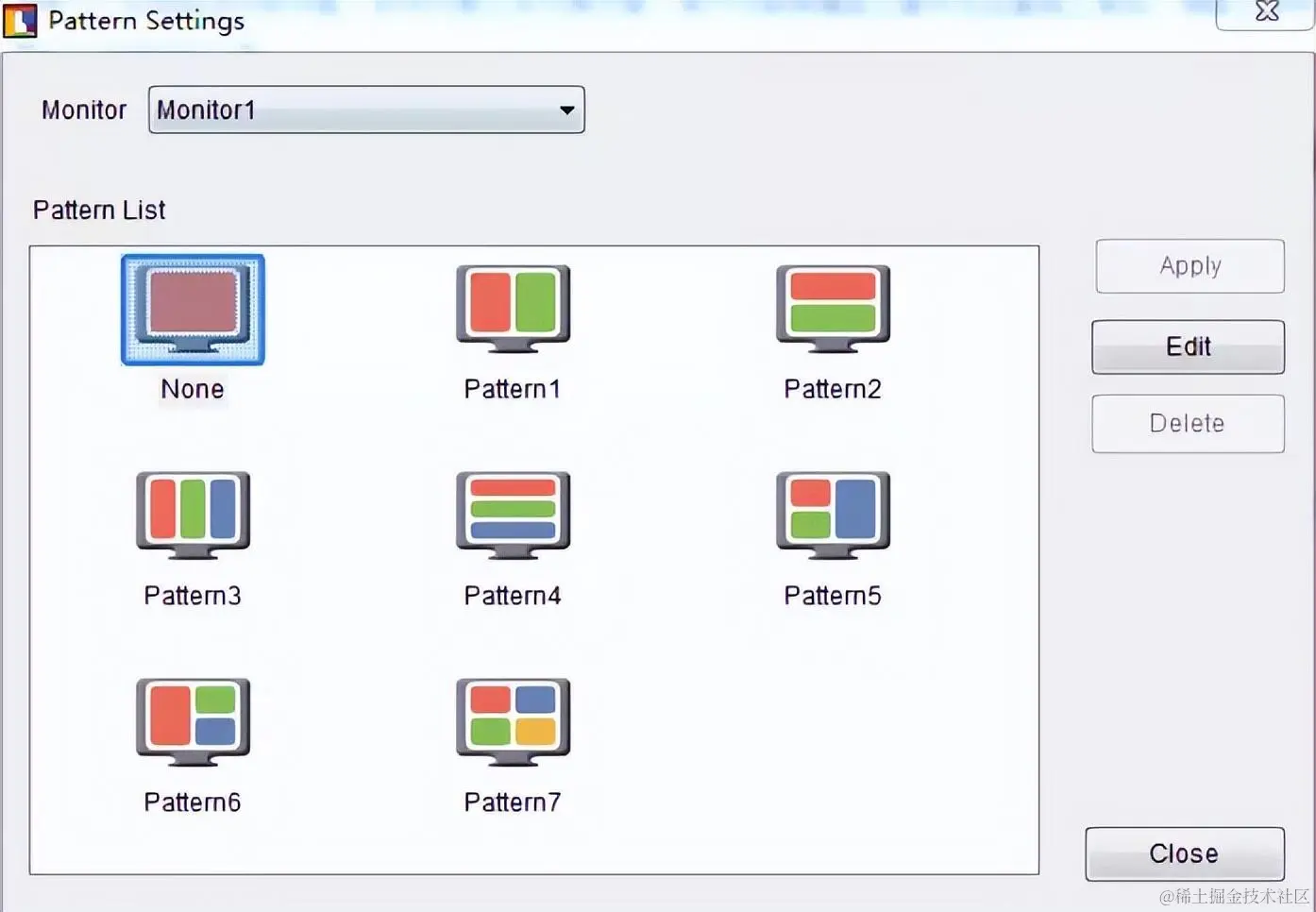Choose the Pattern2 two-row layout icon
Screen dimensions: 1316x912
click(833, 309)
